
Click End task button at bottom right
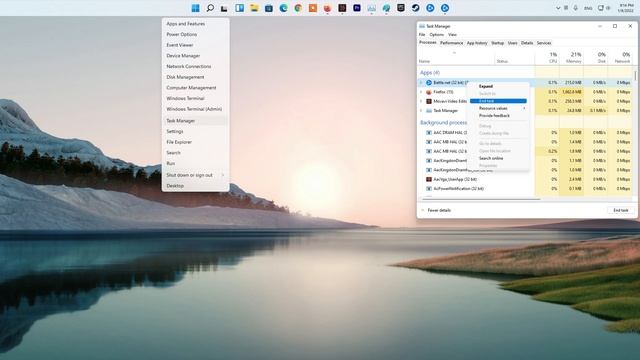pos(621,210)
